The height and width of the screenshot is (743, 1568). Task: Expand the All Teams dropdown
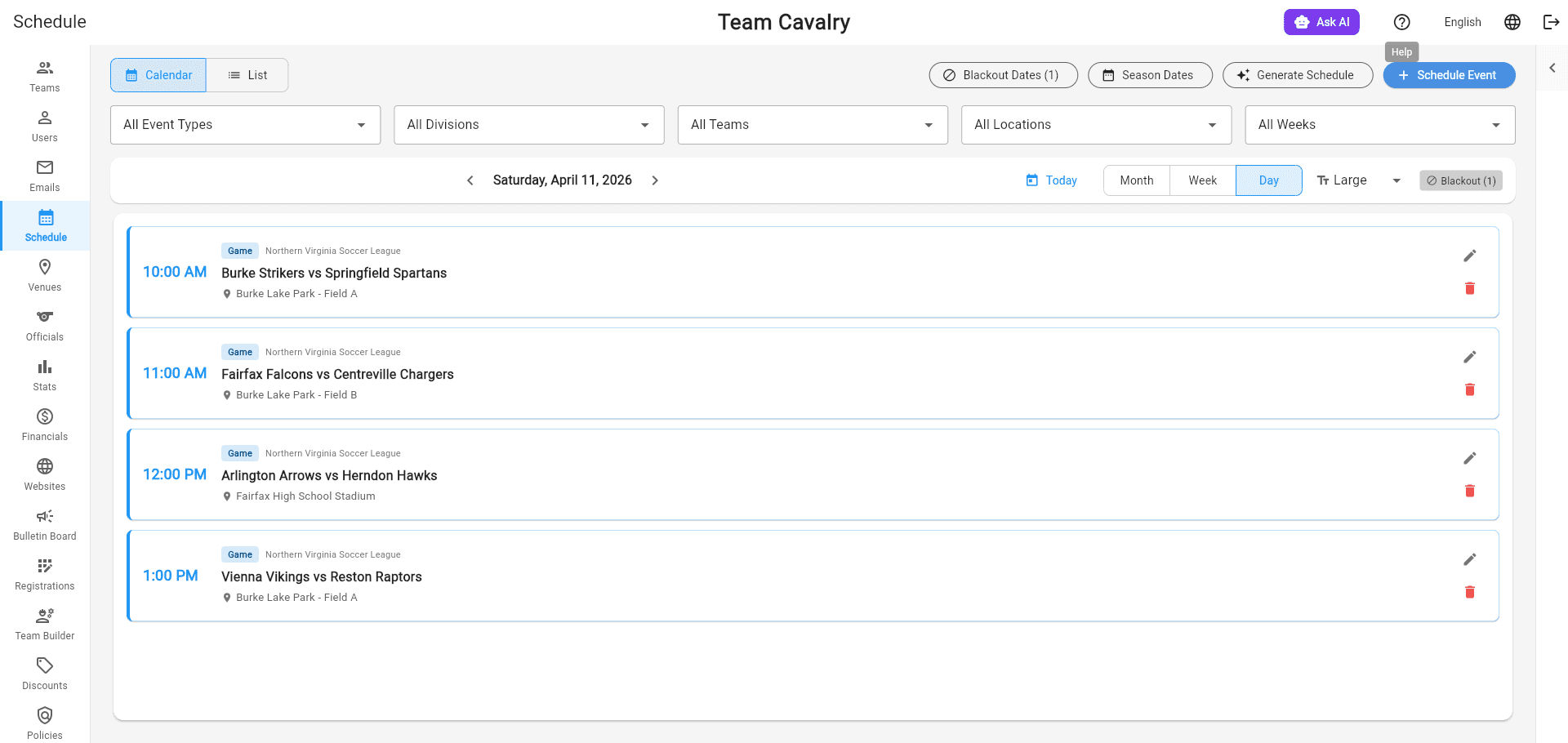(x=813, y=125)
